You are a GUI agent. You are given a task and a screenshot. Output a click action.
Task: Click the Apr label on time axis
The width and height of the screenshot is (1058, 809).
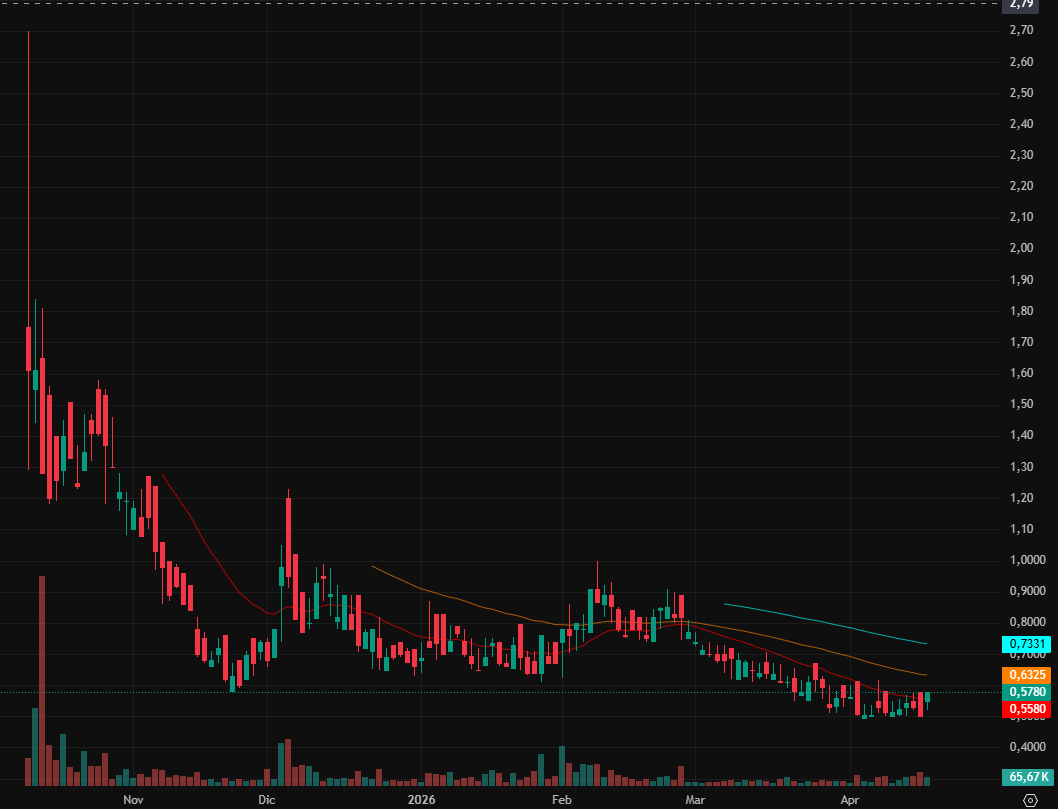(x=850, y=800)
